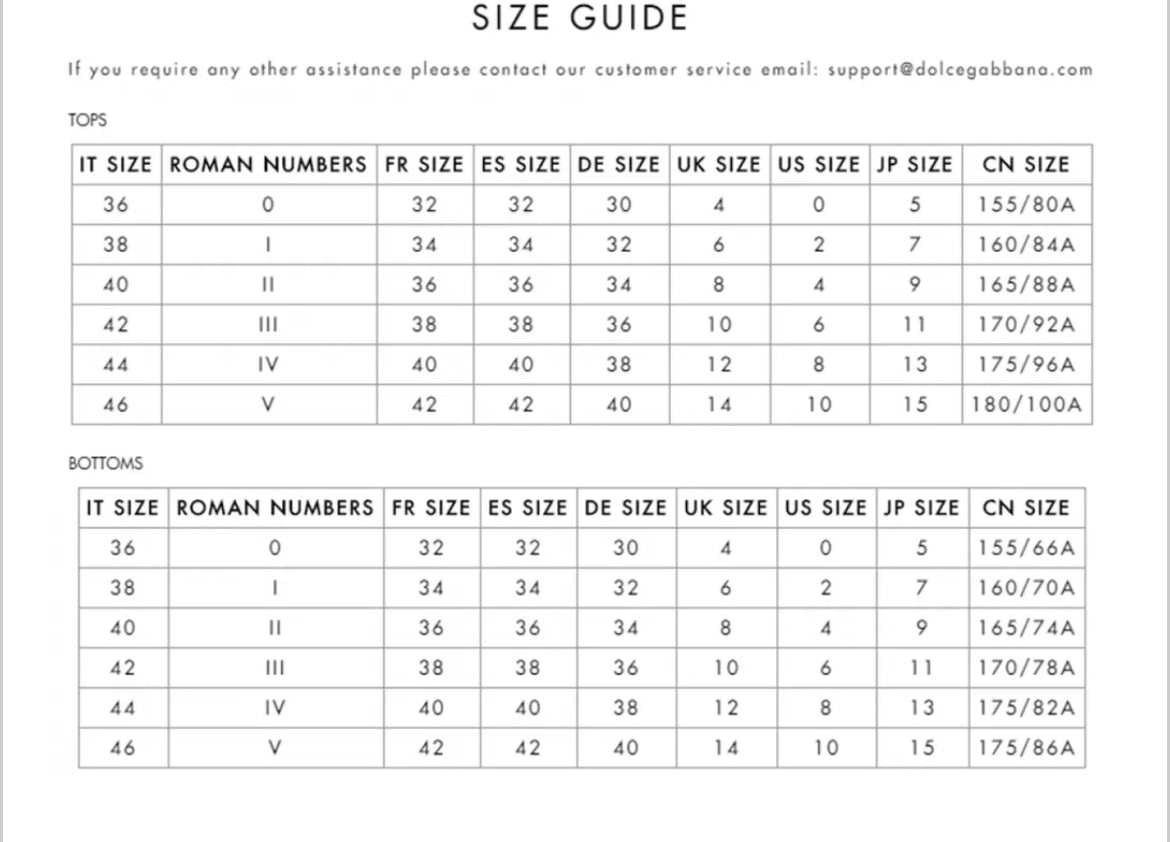Click ROMAN NUMBERS header in Bottoms table
The width and height of the screenshot is (1170, 842).
(x=275, y=508)
